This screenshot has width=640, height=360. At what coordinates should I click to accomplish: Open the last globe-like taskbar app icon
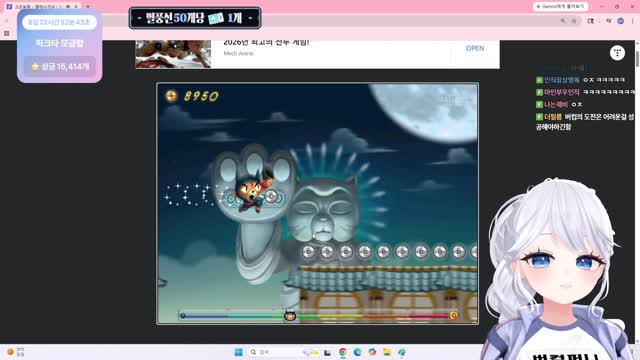(402, 352)
